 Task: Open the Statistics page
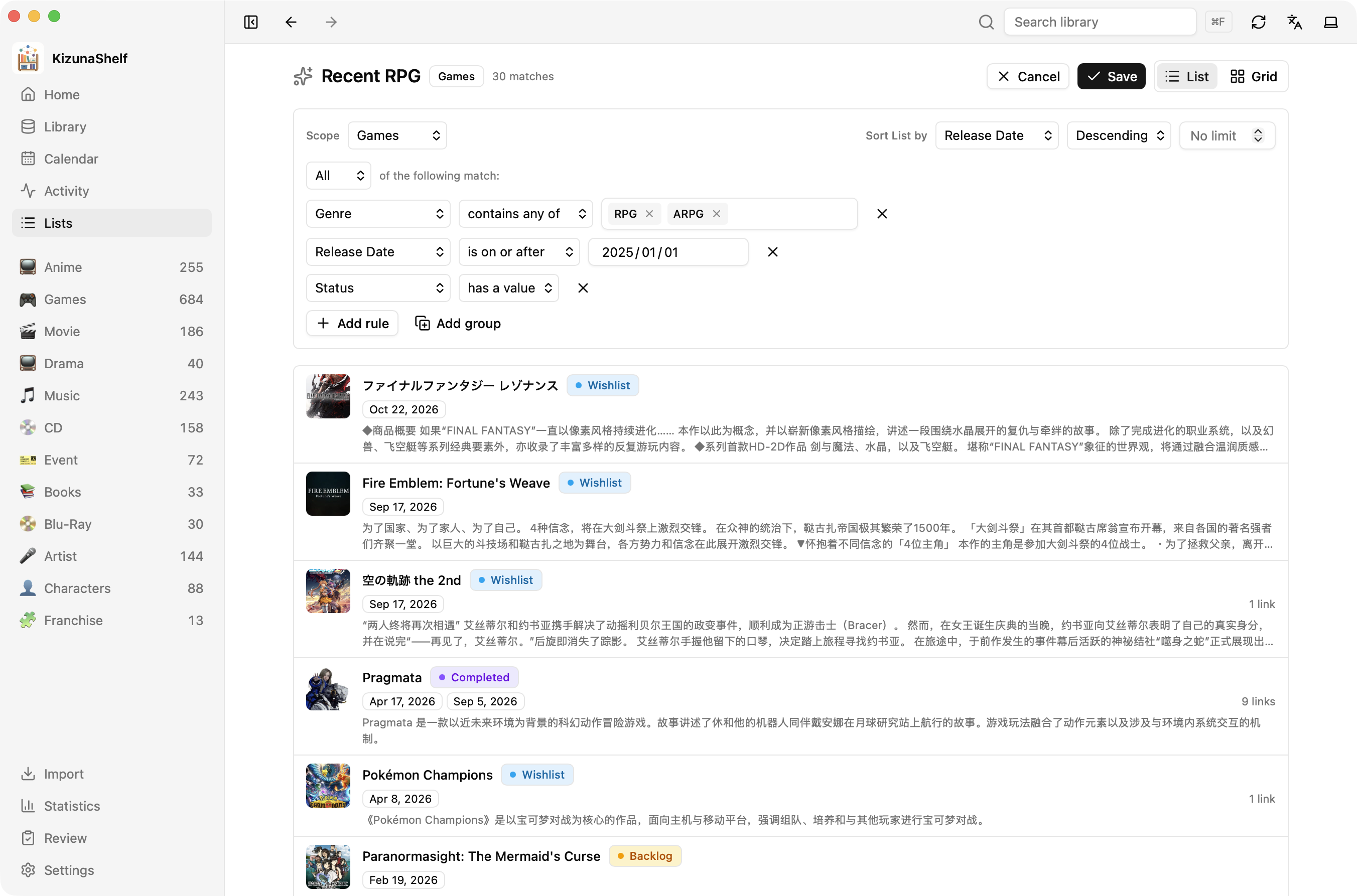point(111,806)
